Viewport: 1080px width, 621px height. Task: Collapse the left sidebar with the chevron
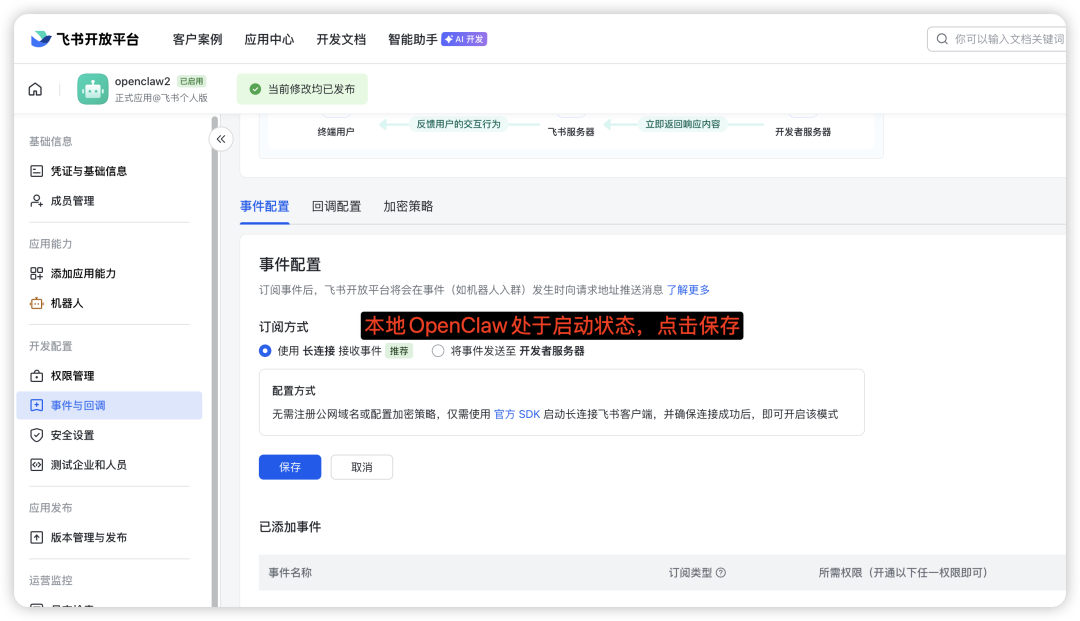point(220,139)
